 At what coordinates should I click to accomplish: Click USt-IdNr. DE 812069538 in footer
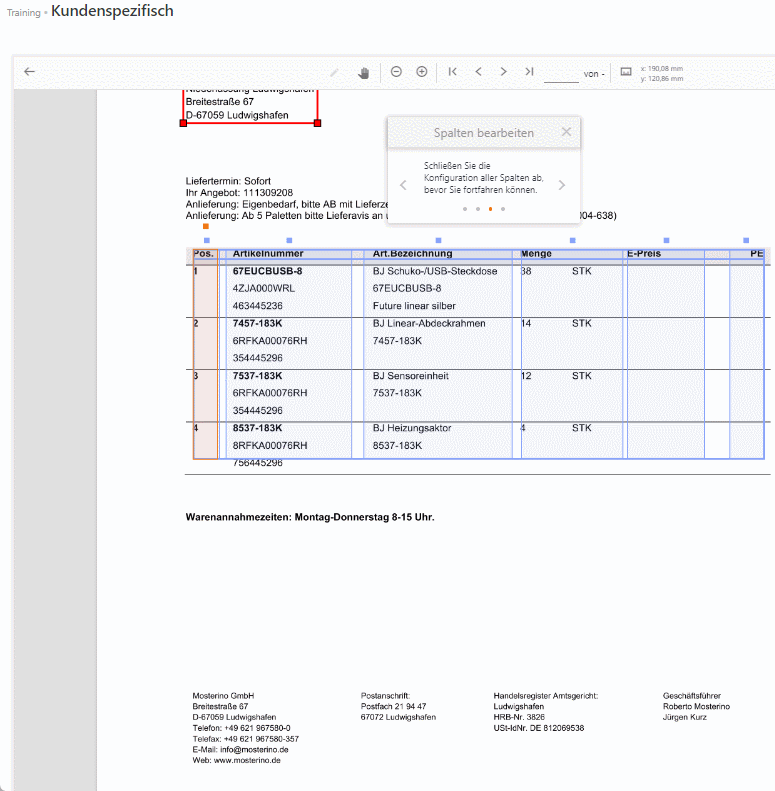[x=538, y=728]
